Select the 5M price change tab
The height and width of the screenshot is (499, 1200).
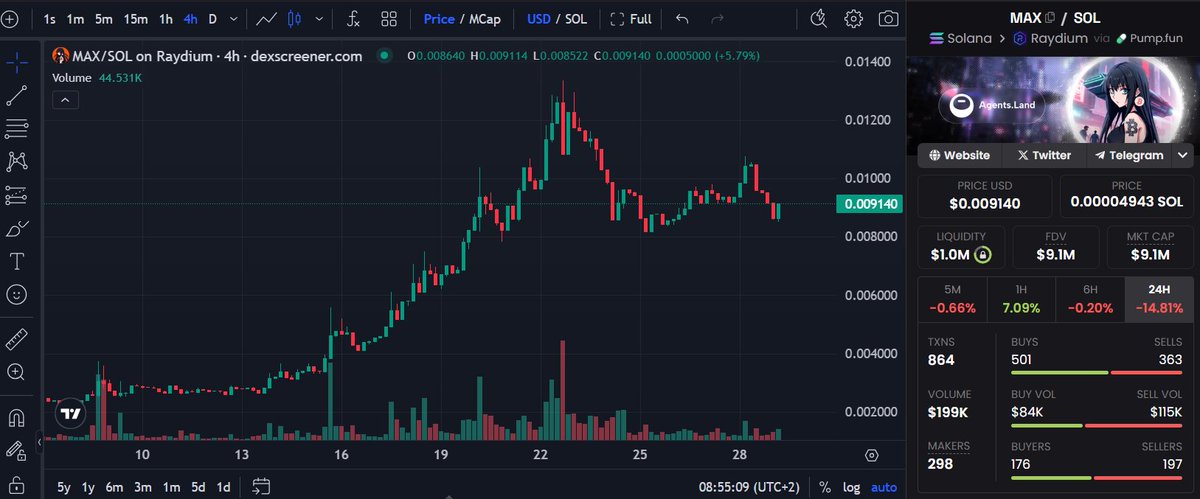(x=952, y=299)
